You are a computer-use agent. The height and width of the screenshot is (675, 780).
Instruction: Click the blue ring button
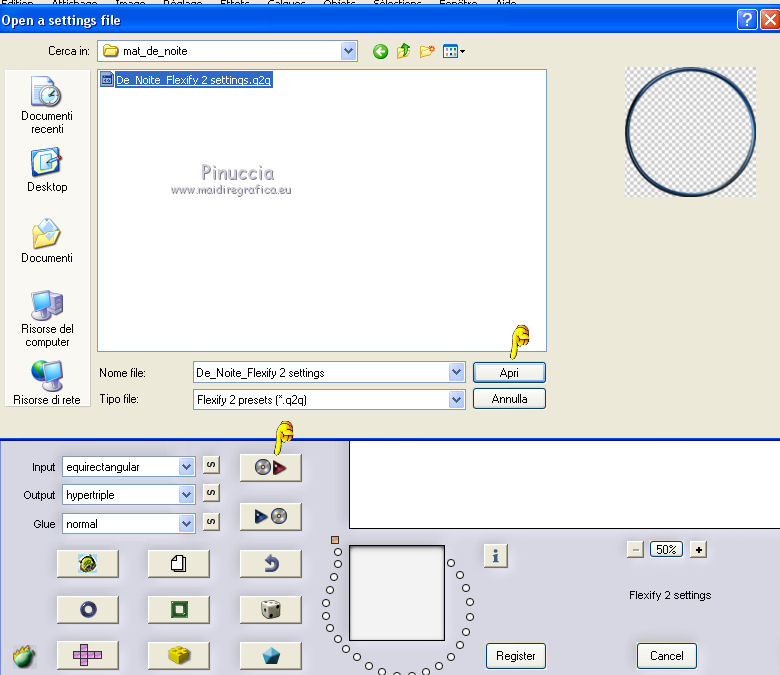pos(88,609)
